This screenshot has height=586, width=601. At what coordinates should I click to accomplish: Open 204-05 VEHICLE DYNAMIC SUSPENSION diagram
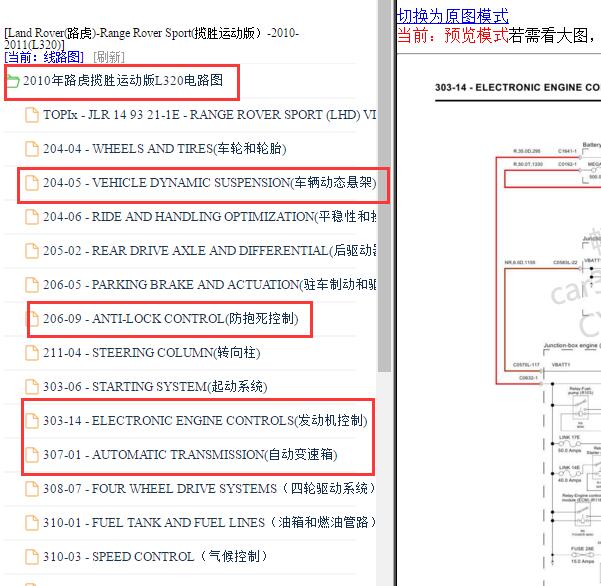pos(209,183)
